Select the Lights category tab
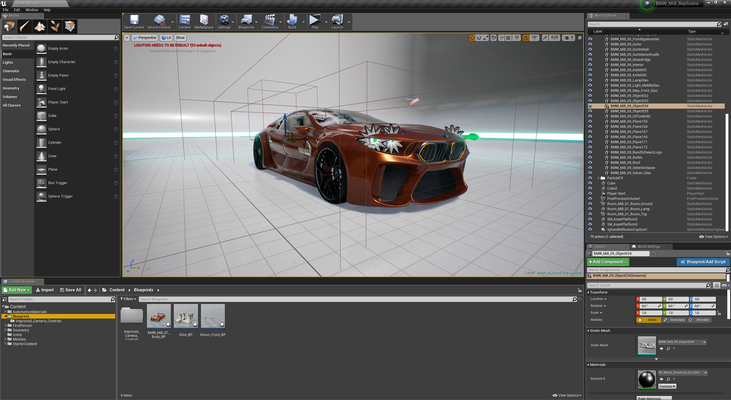Image resolution: width=731 pixels, height=400 pixels. pyautogui.click(x=10, y=63)
